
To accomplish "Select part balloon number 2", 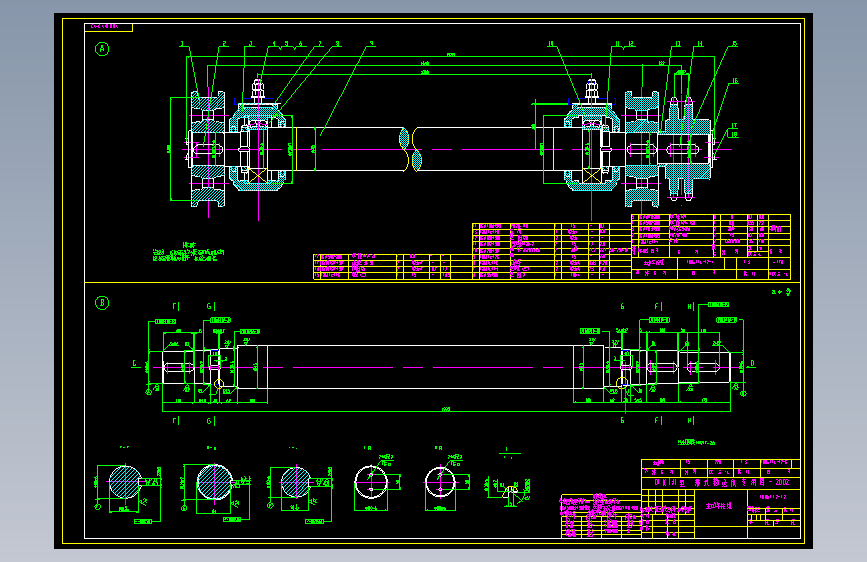I will tap(224, 44).
